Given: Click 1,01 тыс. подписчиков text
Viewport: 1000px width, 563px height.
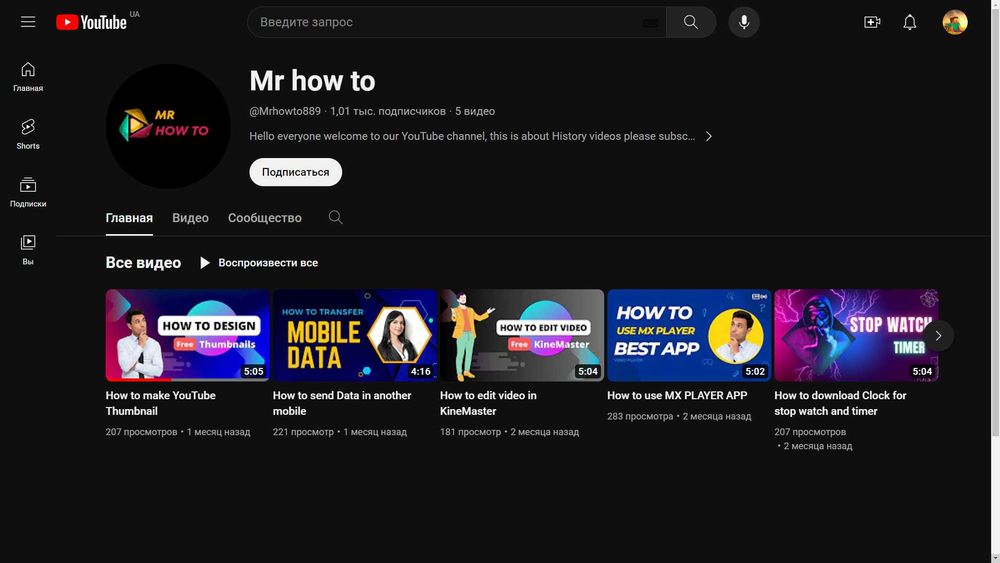Looking at the screenshot, I should 388,111.
